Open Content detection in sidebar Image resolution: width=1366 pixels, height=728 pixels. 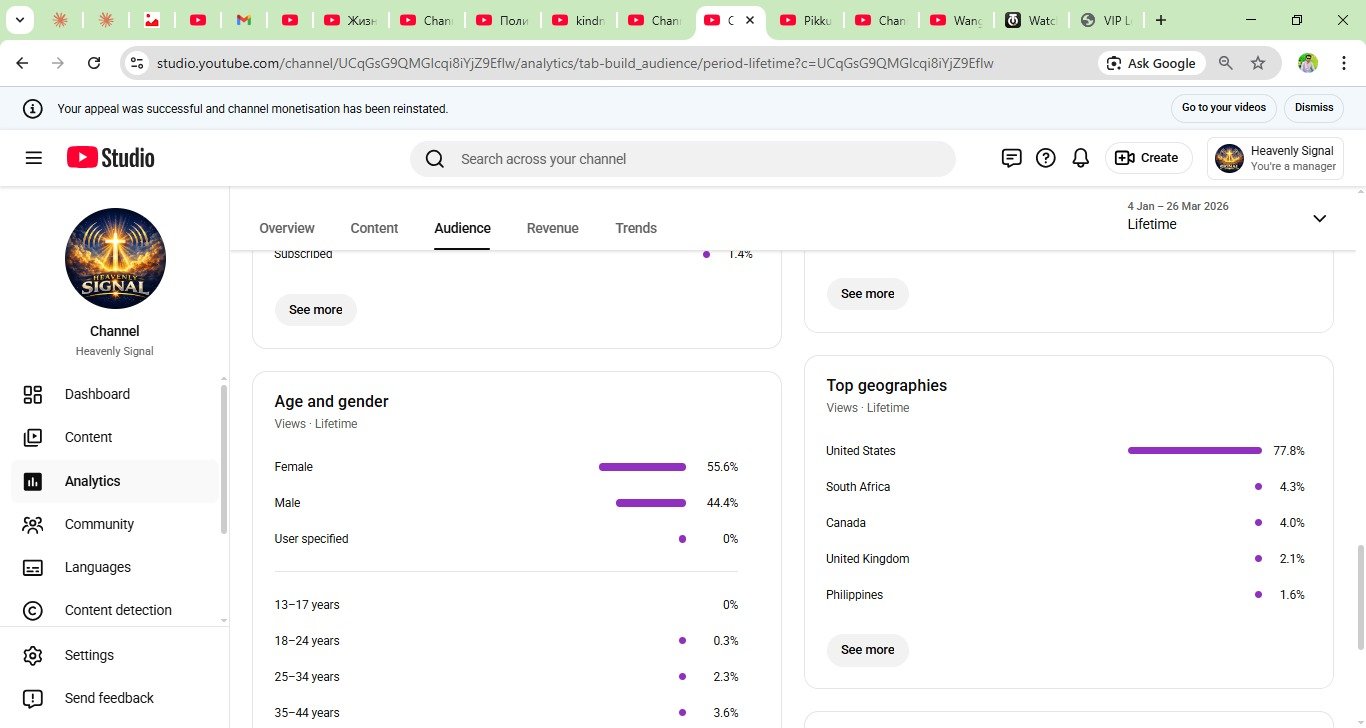[117, 610]
